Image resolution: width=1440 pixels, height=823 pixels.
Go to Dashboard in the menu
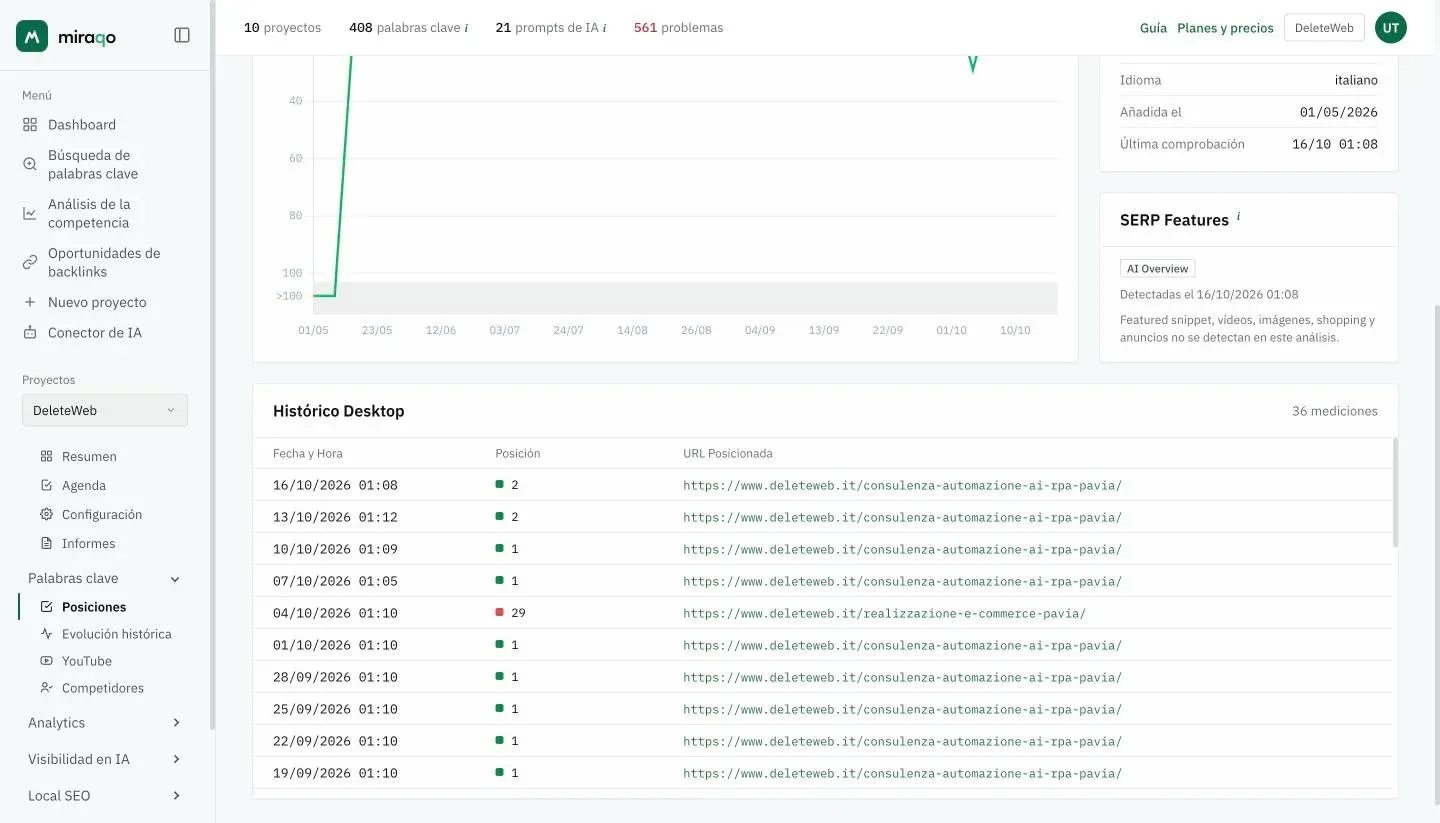click(x=82, y=125)
